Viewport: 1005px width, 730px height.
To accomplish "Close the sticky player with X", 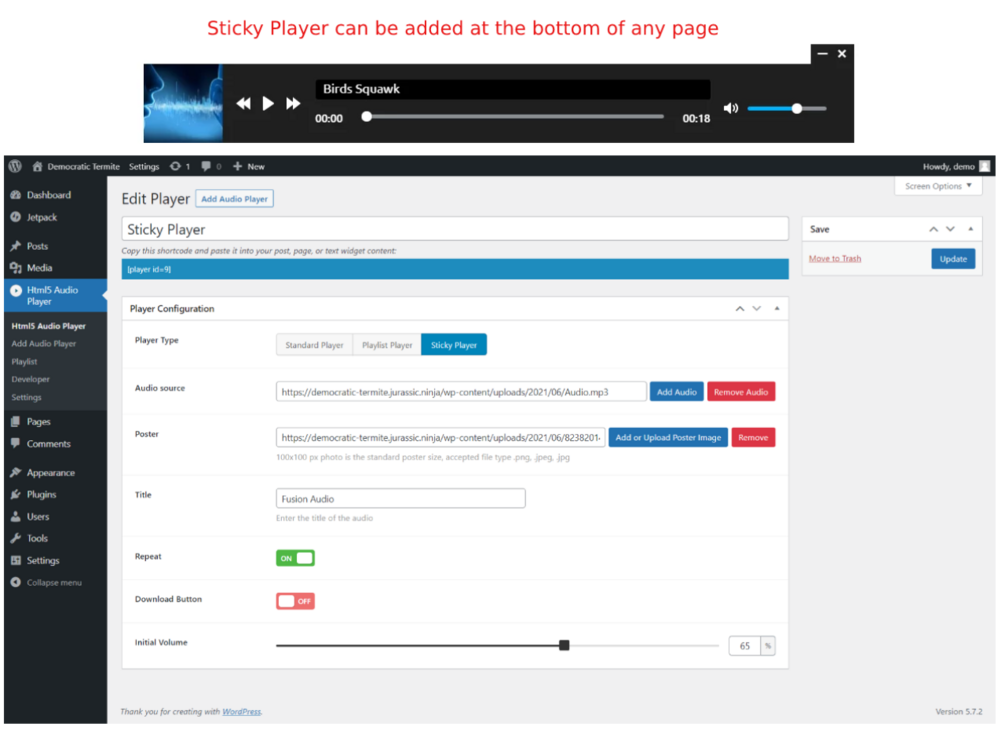I will 842,54.
